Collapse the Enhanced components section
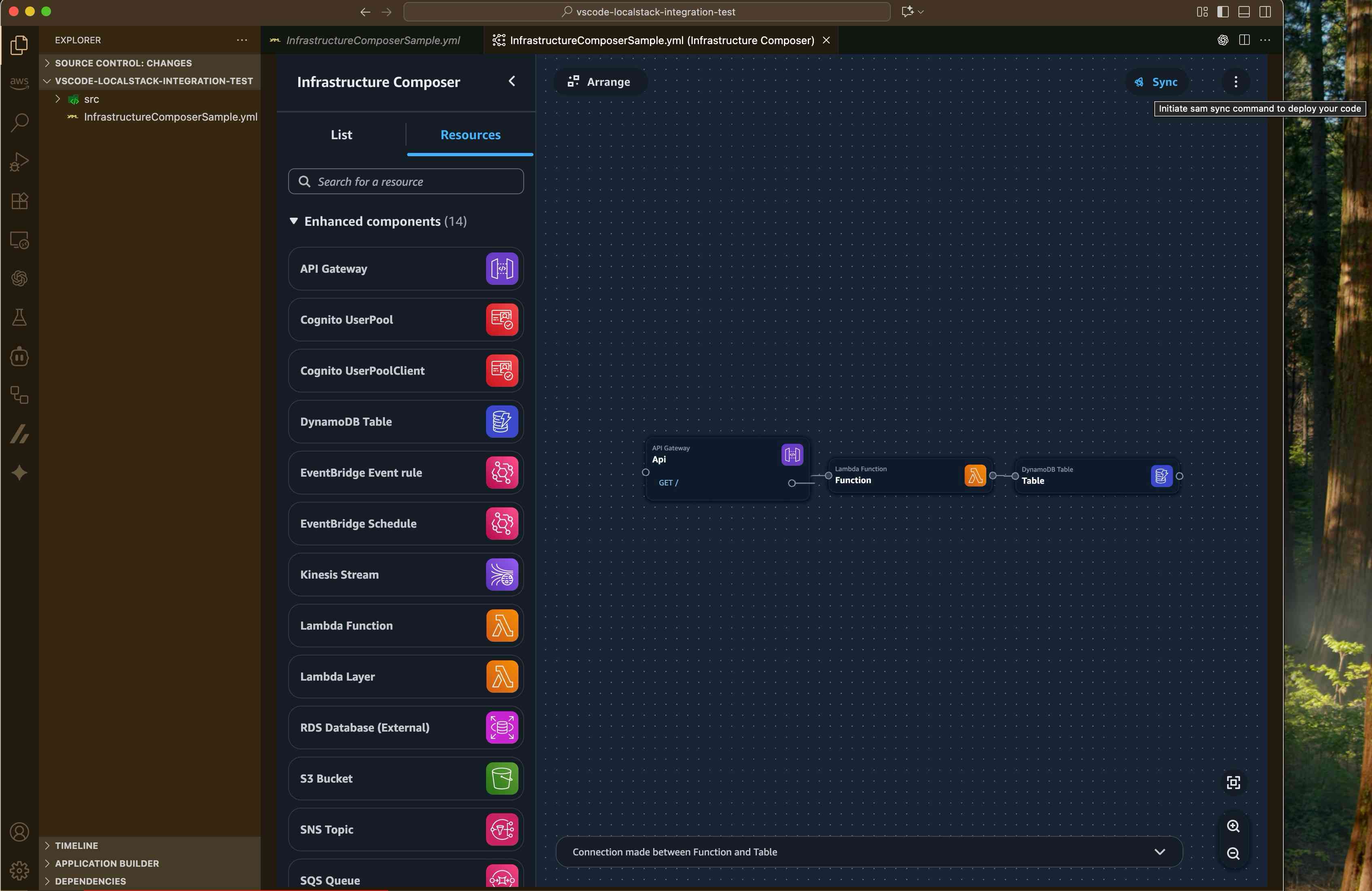 [293, 221]
